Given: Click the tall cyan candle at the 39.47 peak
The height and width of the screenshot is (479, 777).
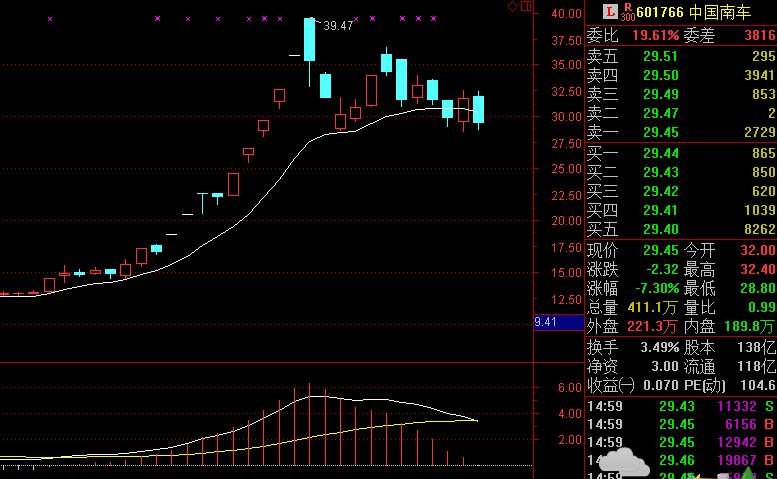Looking at the screenshot, I should tap(309, 40).
